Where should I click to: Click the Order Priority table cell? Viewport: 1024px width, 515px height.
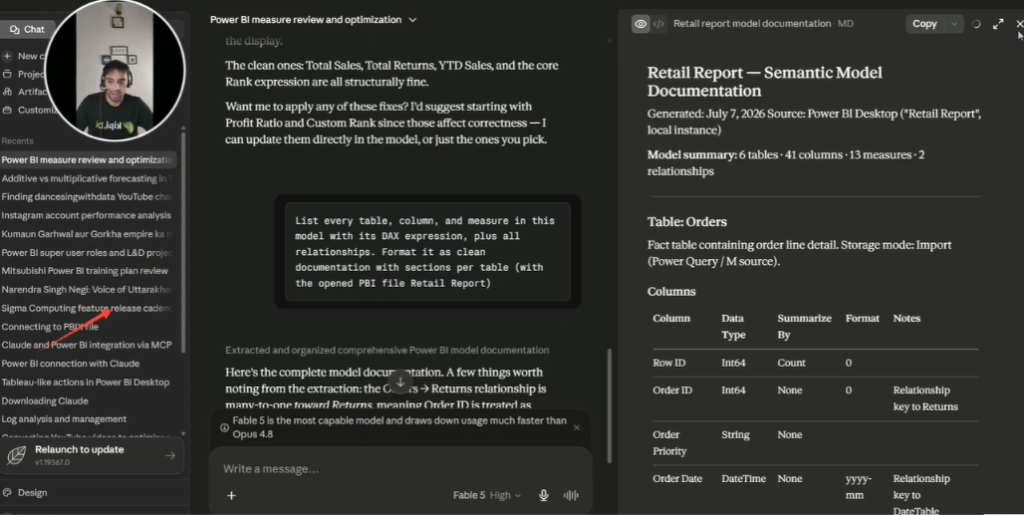click(x=669, y=443)
